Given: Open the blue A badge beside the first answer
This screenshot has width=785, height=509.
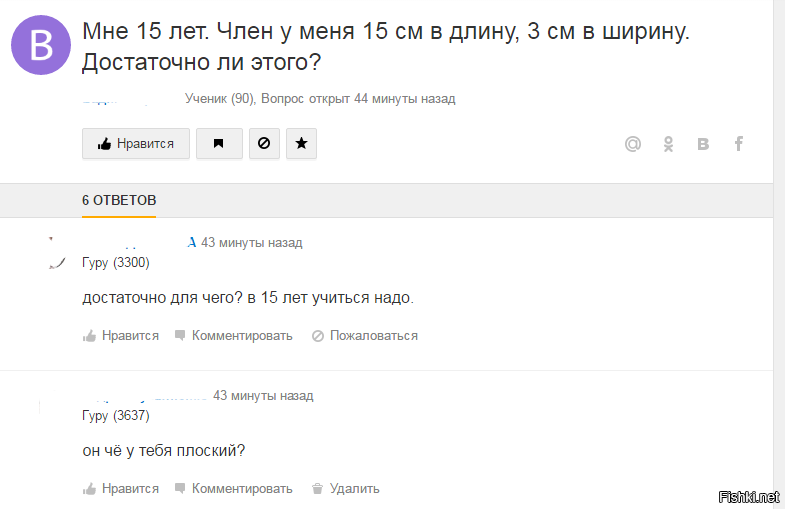Looking at the screenshot, I should click(191, 243).
